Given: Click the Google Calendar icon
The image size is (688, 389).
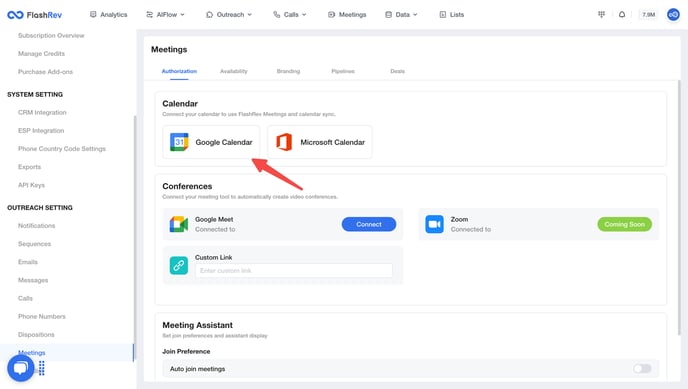Looking at the screenshot, I should click(x=179, y=142).
